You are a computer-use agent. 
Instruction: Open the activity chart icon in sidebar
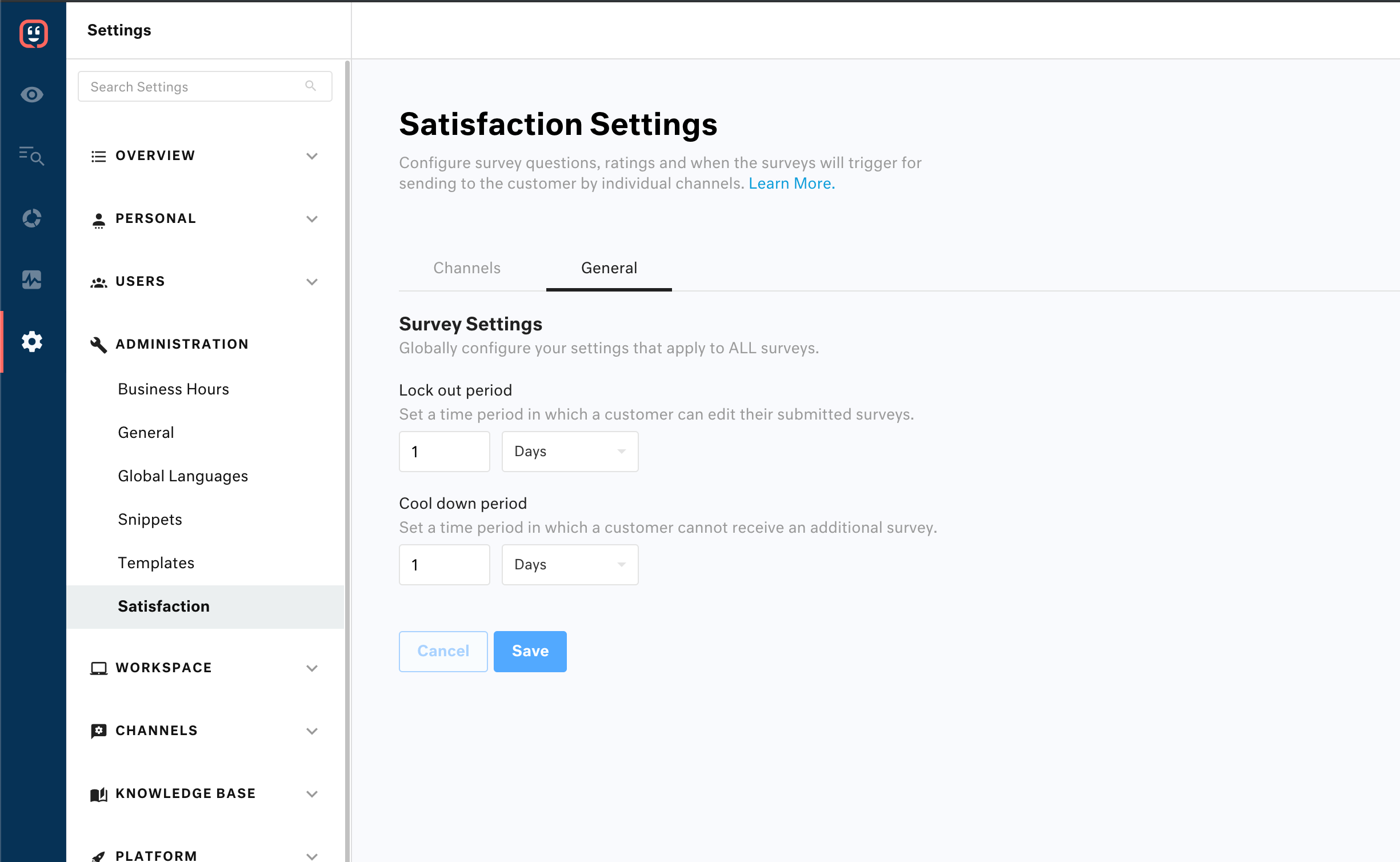32,280
